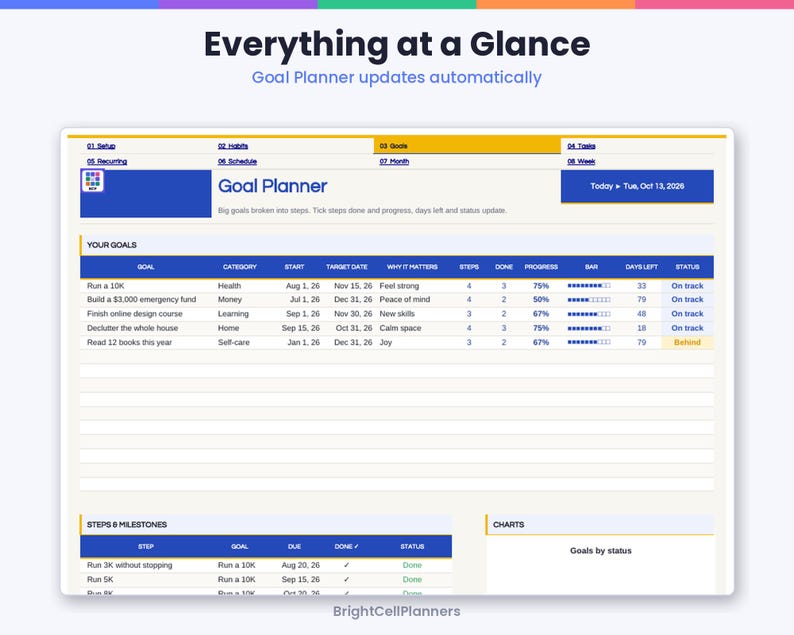Select the DAYS LEFT column header
This screenshot has height=635, width=794.
click(x=642, y=267)
